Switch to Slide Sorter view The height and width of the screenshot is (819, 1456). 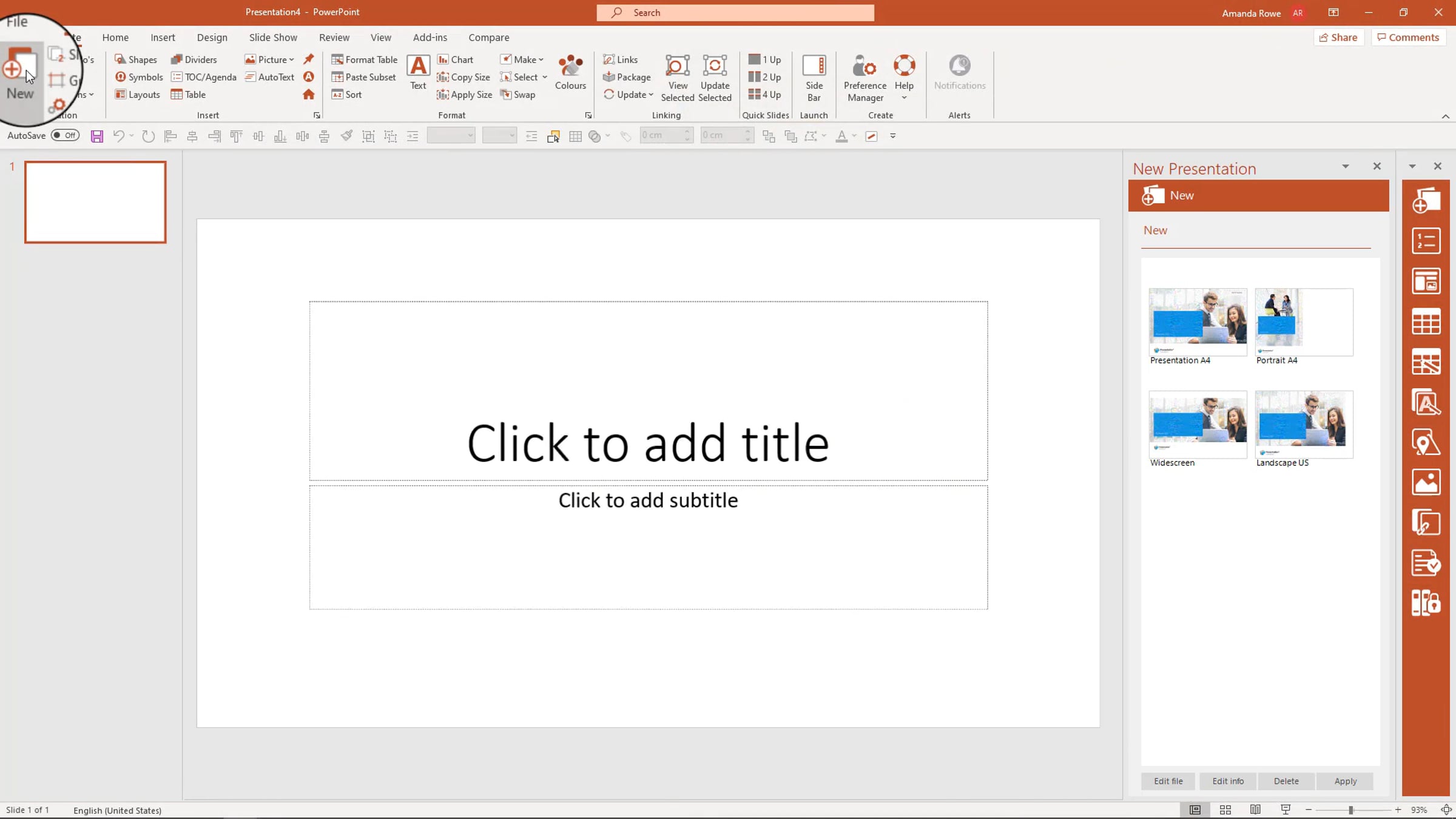click(1225, 810)
